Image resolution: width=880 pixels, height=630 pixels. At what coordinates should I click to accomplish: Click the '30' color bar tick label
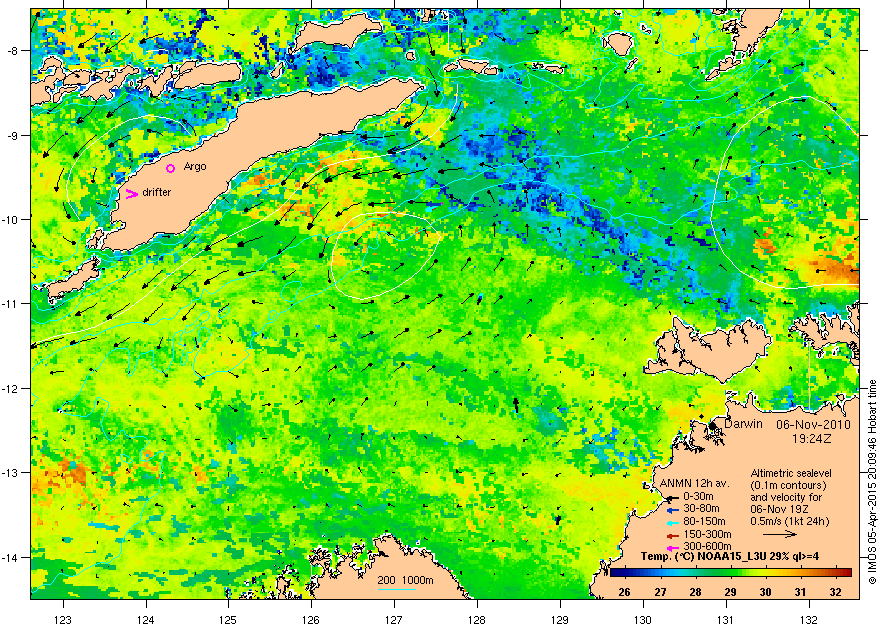click(766, 592)
